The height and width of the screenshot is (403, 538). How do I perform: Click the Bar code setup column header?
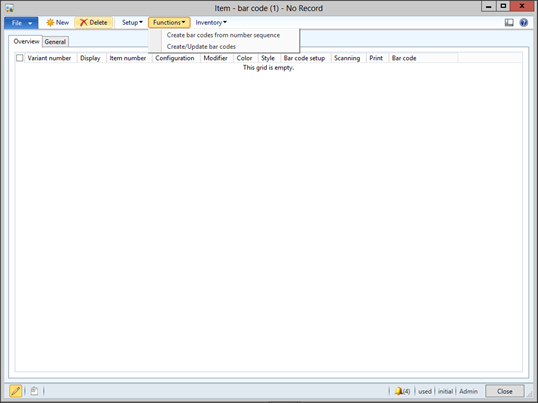click(x=306, y=58)
